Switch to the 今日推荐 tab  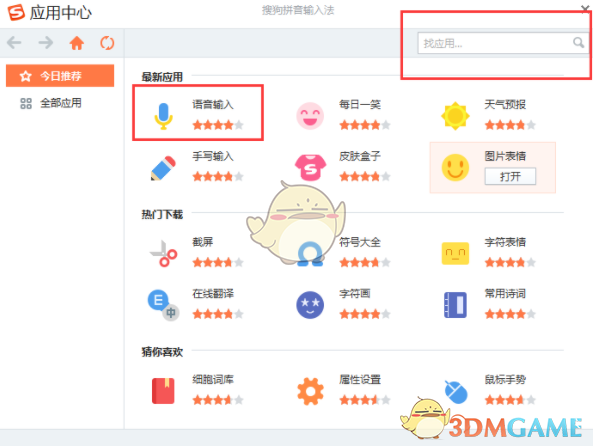(60, 76)
